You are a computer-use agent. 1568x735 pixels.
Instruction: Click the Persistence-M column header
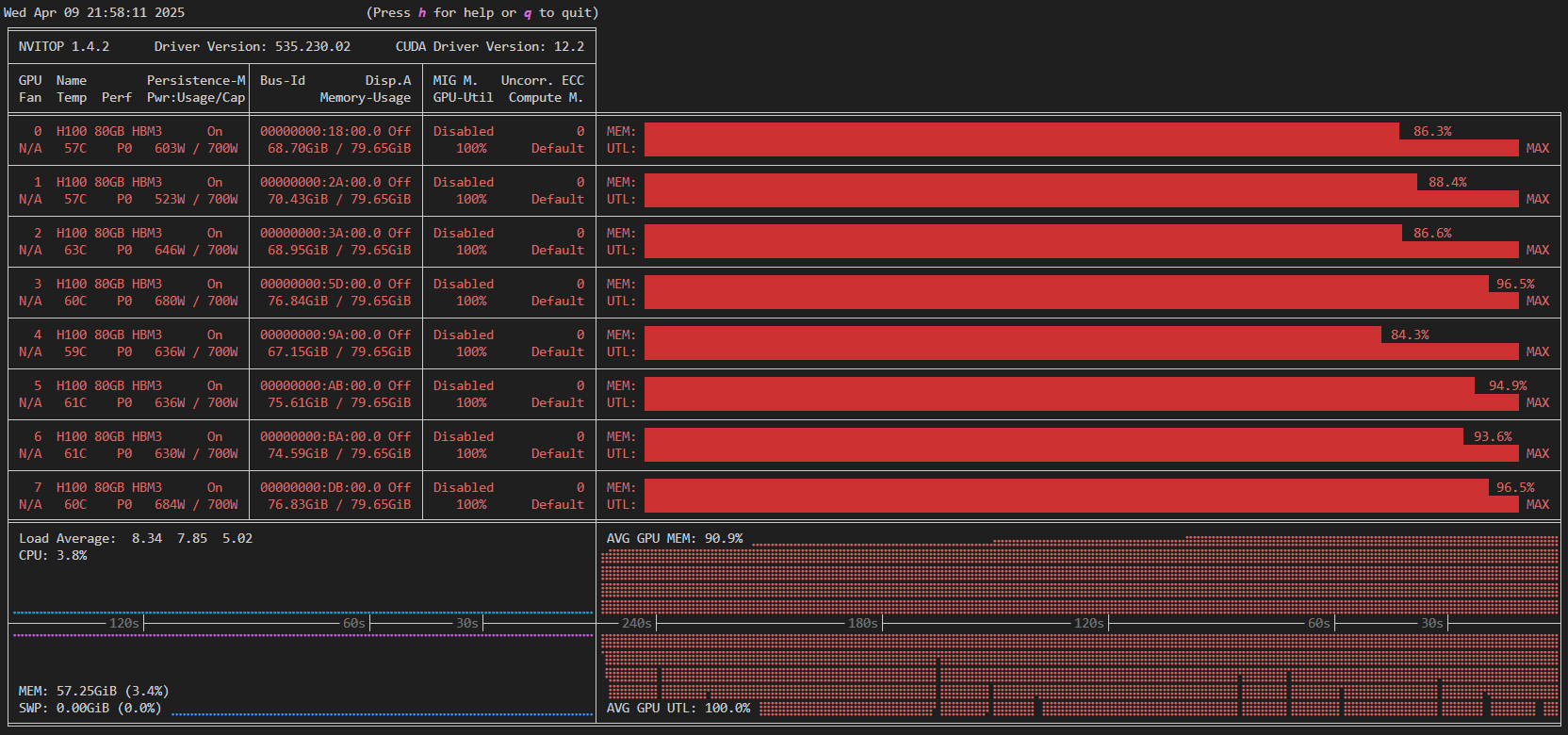pyautogui.click(x=196, y=80)
